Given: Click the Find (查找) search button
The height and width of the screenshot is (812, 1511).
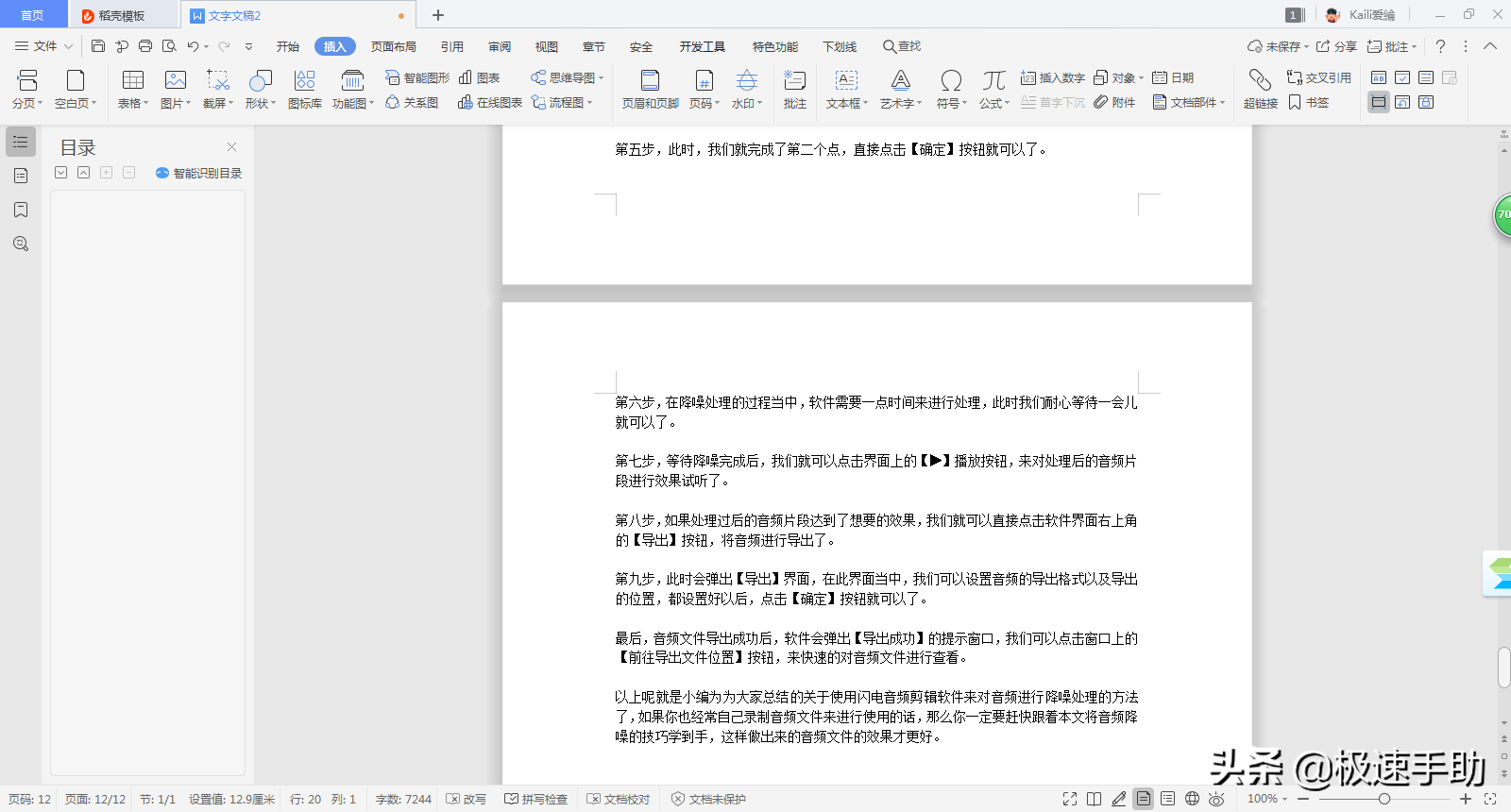Looking at the screenshot, I should [902, 46].
